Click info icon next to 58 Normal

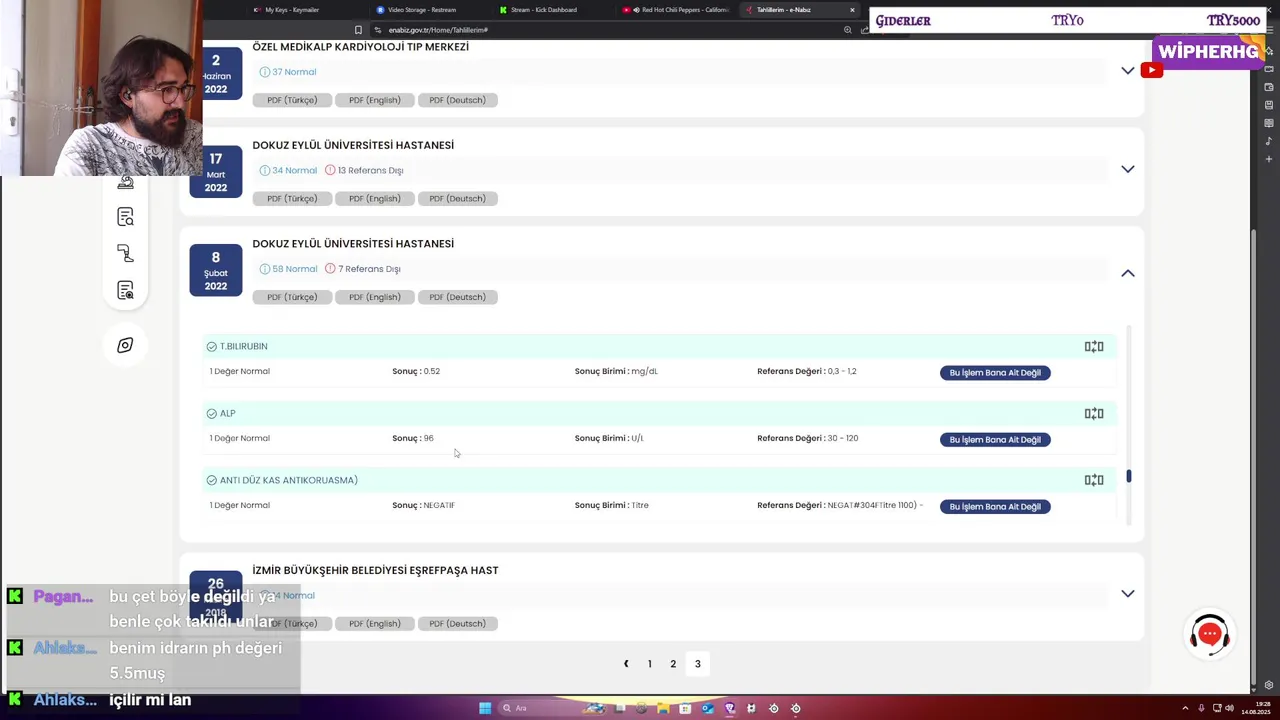pyautogui.click(x=265, y=269)
